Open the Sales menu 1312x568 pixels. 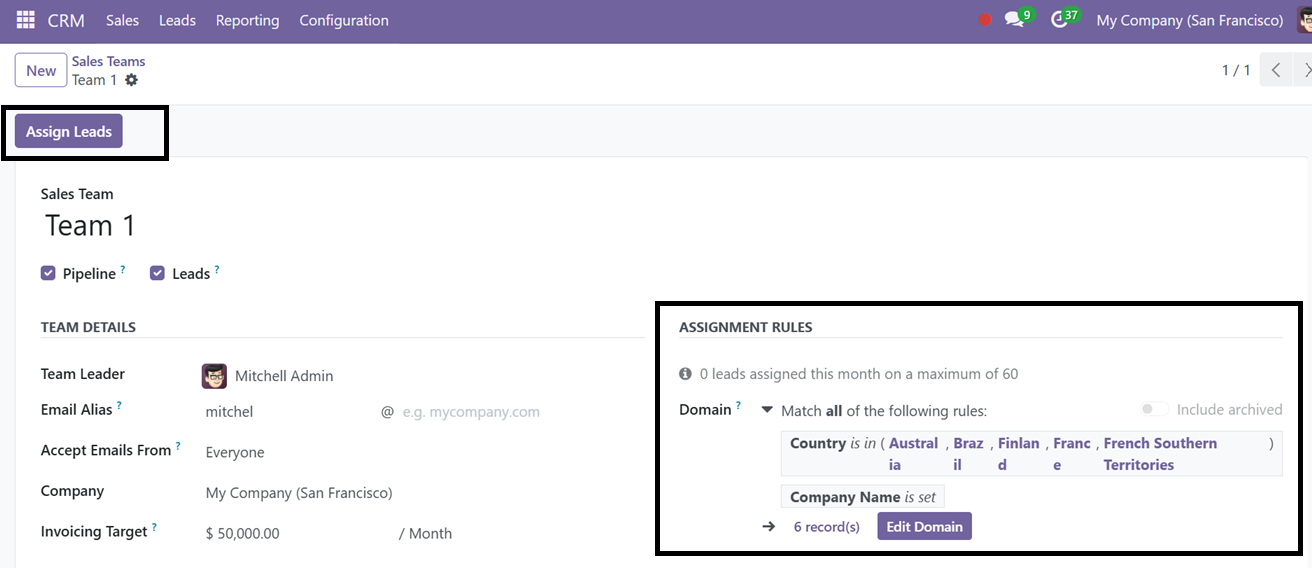point(122,20)
